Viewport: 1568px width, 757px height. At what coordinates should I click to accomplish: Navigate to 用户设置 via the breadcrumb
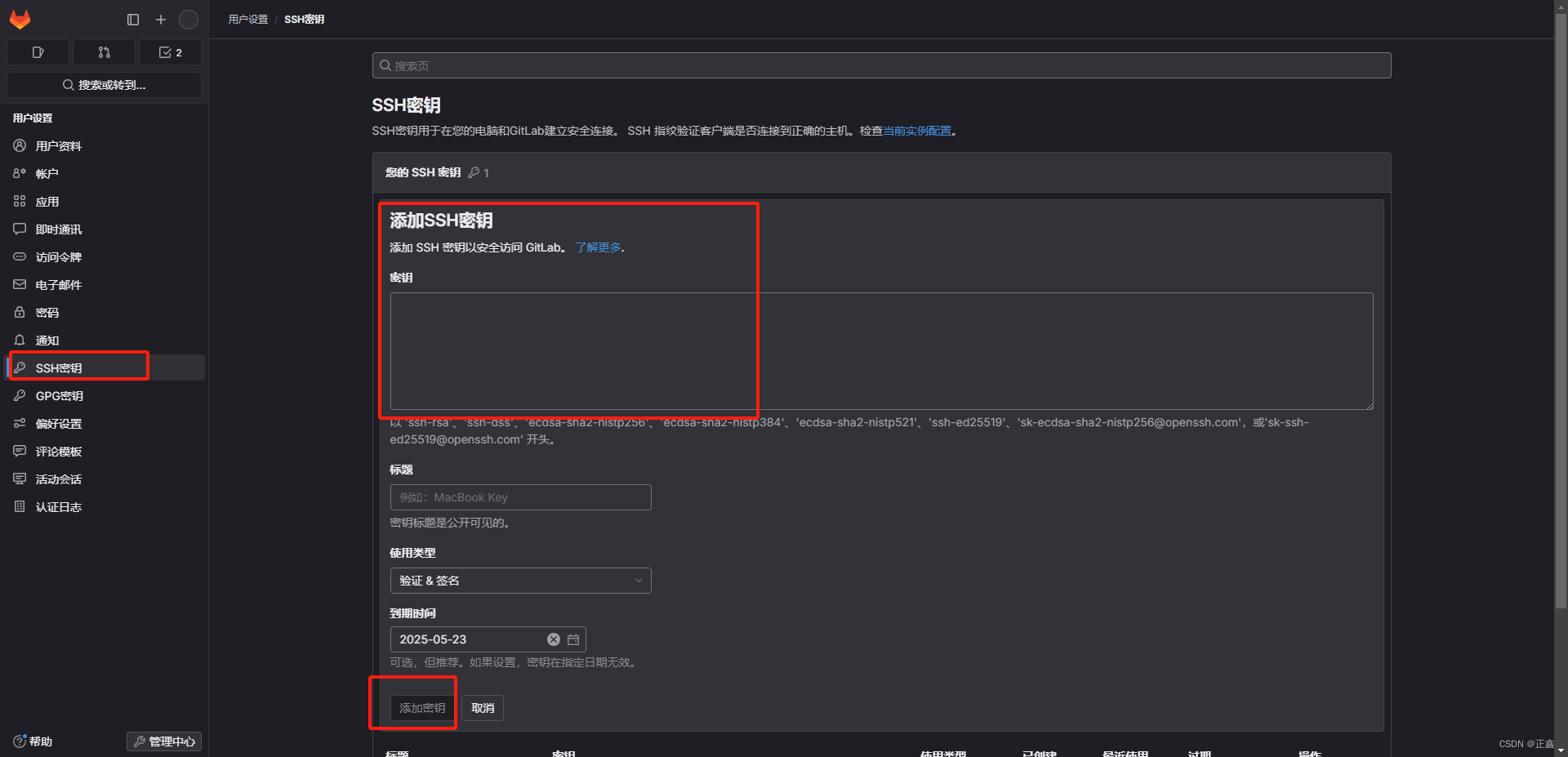tap(247, 19)
